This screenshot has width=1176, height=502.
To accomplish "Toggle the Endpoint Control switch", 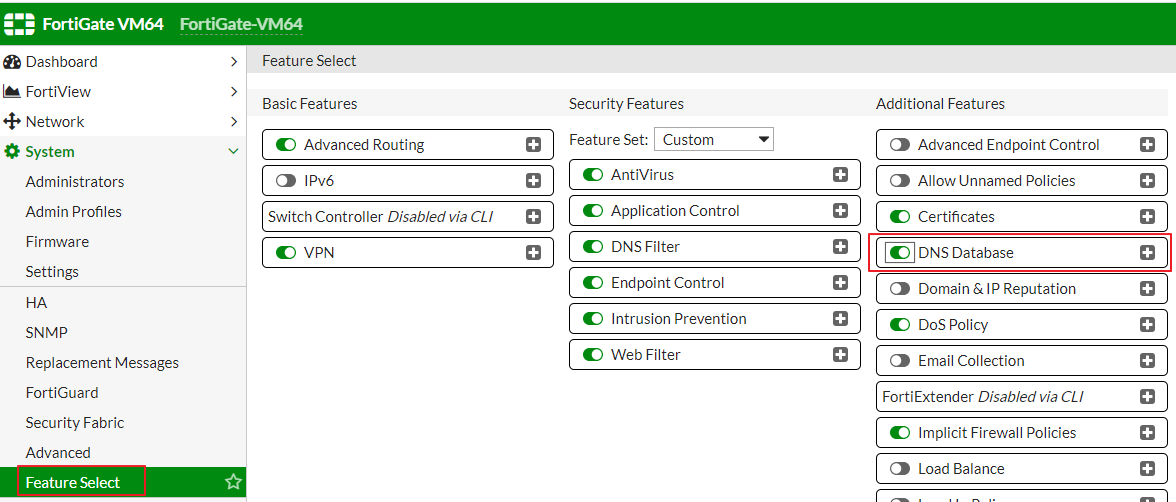I will pos(592,283).
